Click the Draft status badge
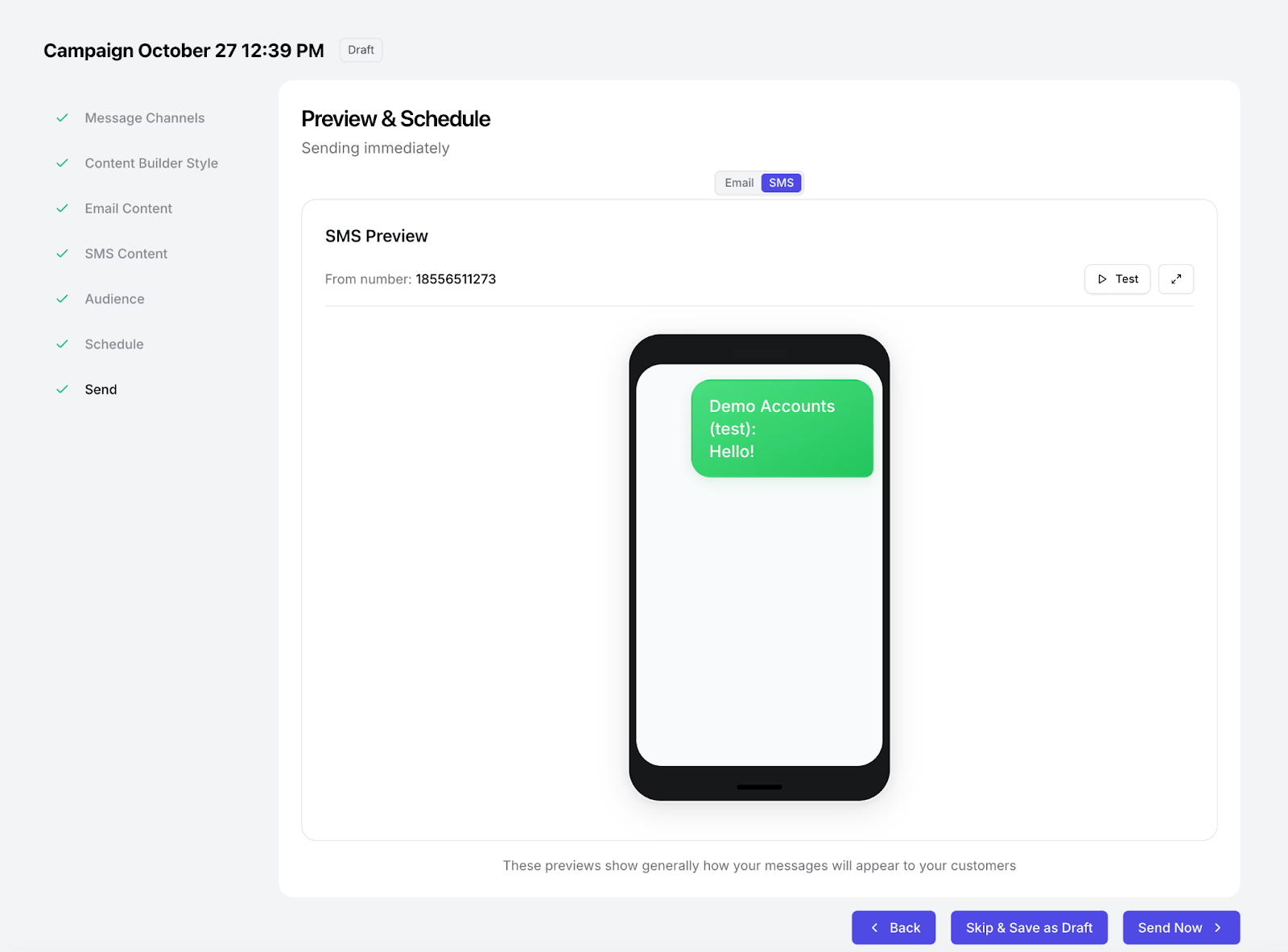Screen dimensions: 1288x952 pyautogui.click(x=361, y=50)
